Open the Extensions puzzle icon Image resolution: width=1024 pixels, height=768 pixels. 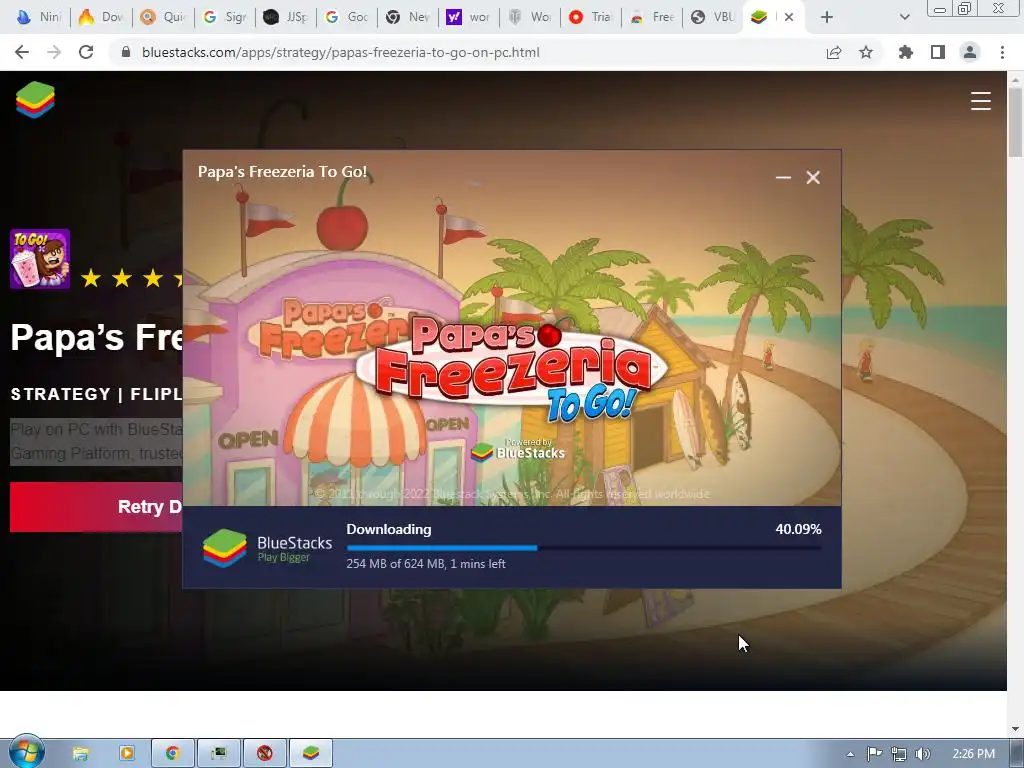906,52
